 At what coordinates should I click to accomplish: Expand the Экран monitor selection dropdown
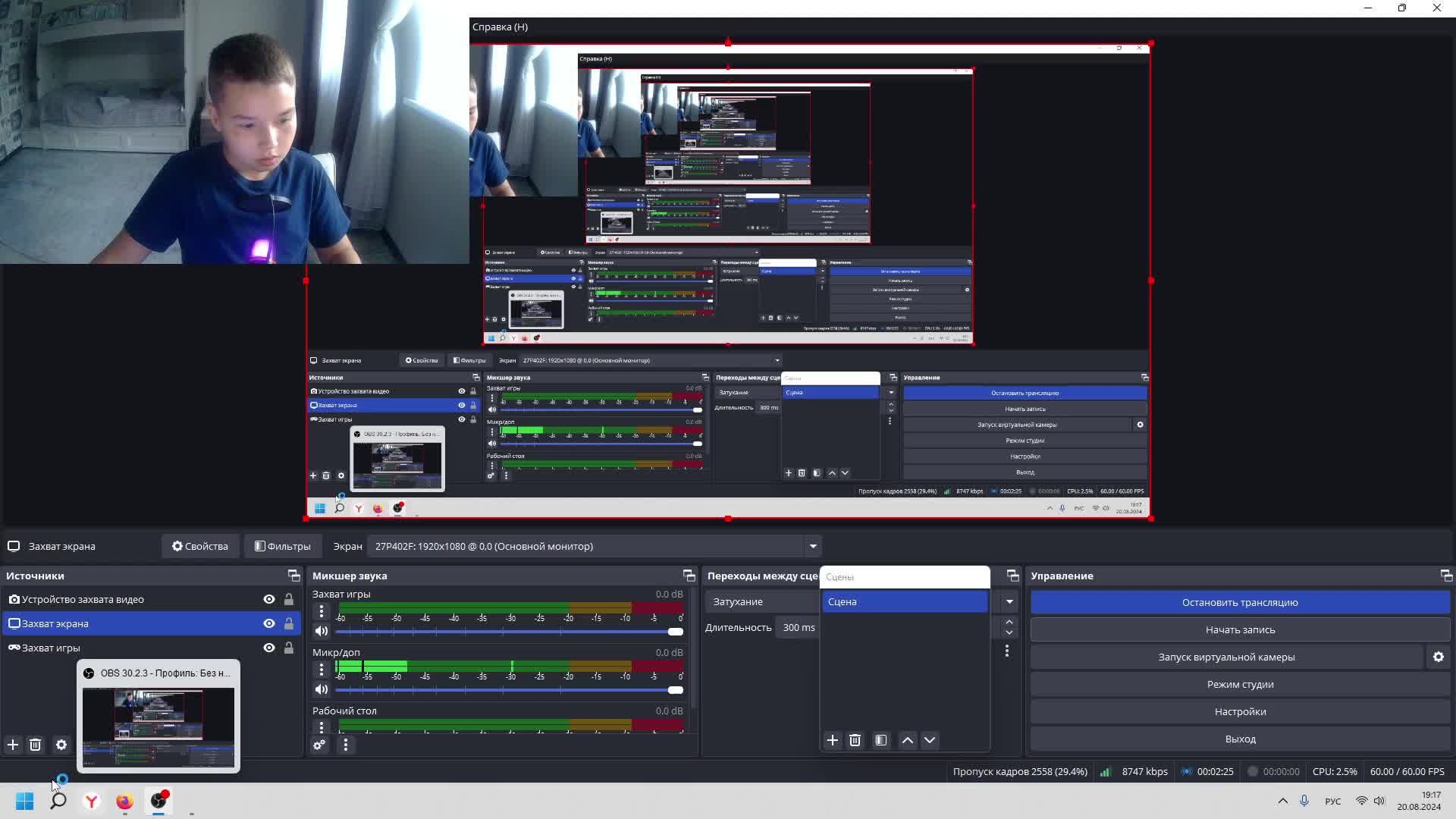pos(812,546)
